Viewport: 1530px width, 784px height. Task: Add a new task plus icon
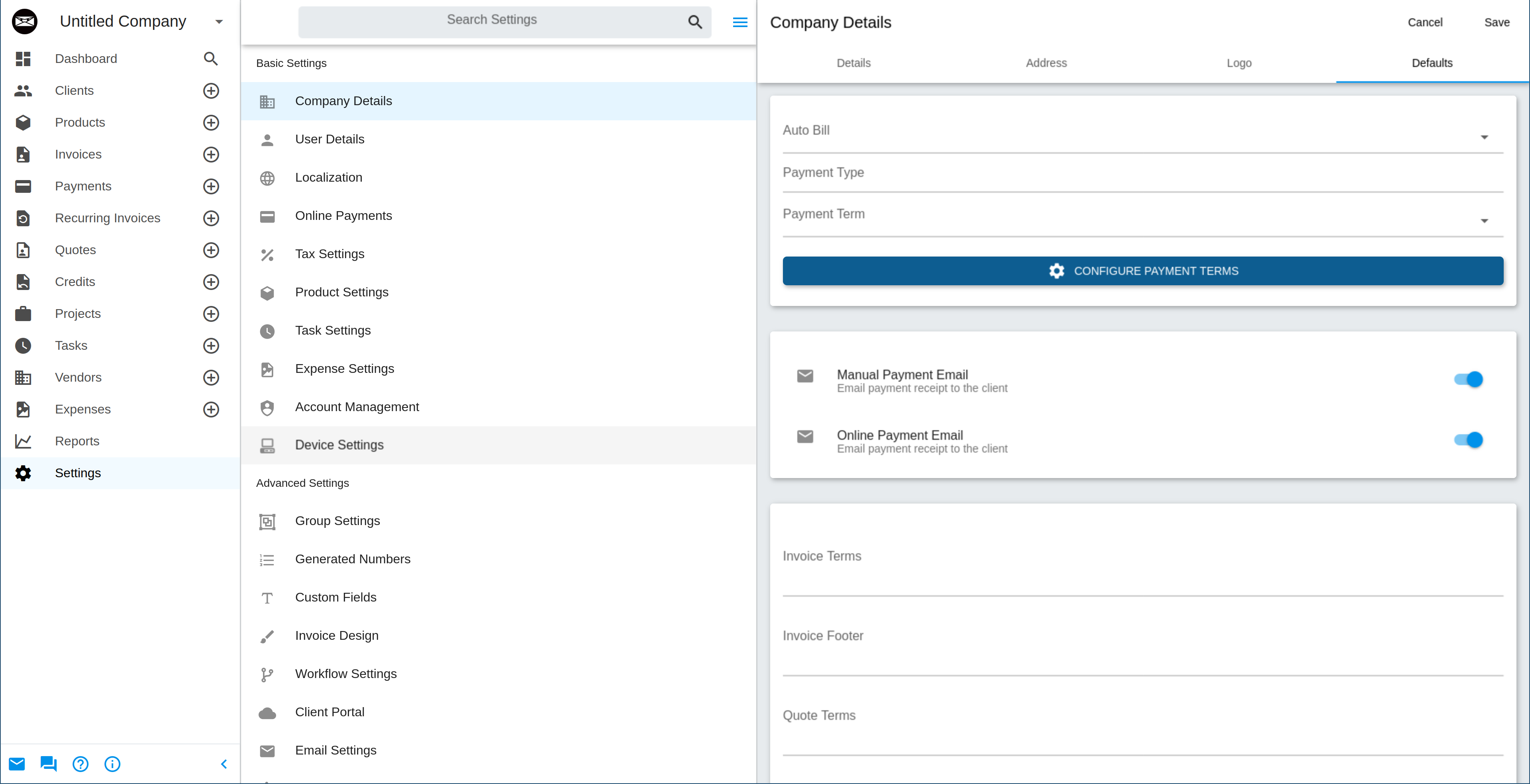point(211,346)
